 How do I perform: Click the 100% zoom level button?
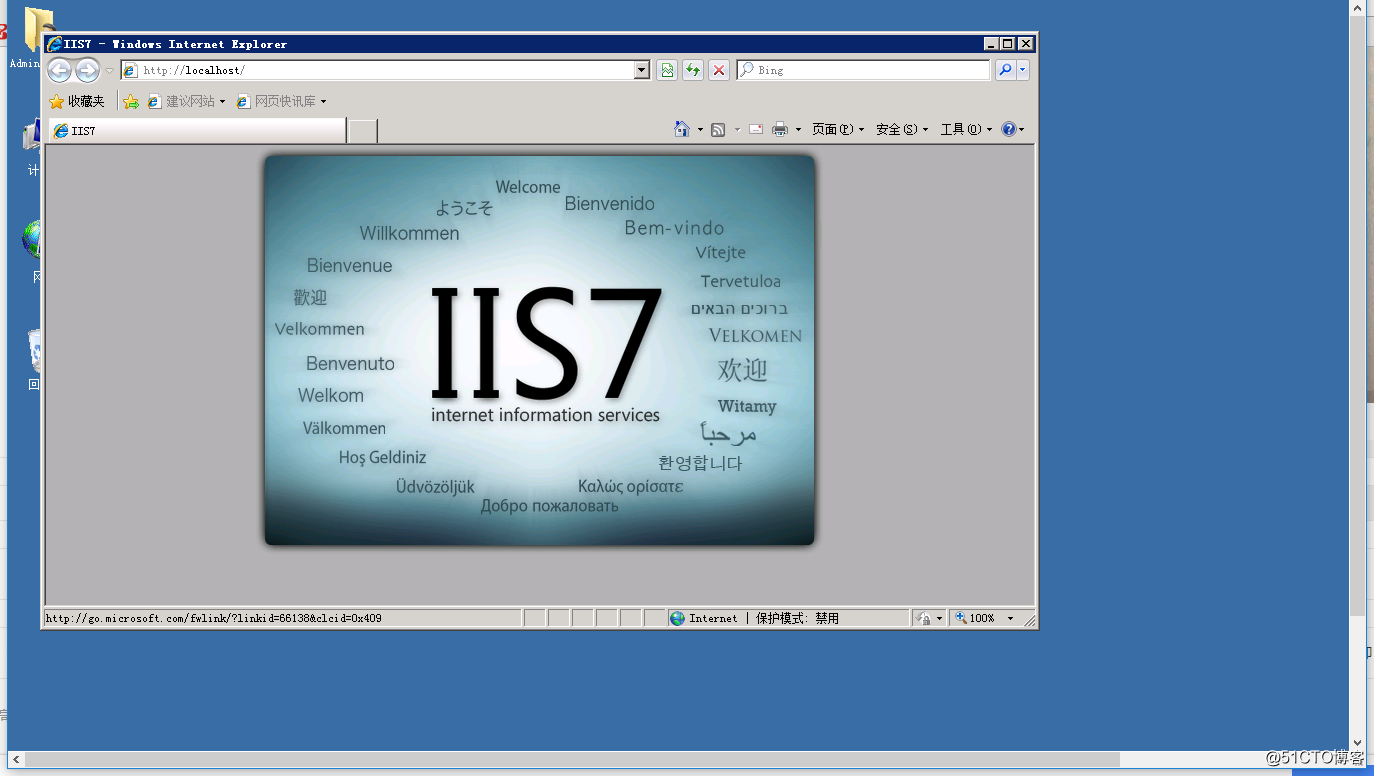coord(976,618)
